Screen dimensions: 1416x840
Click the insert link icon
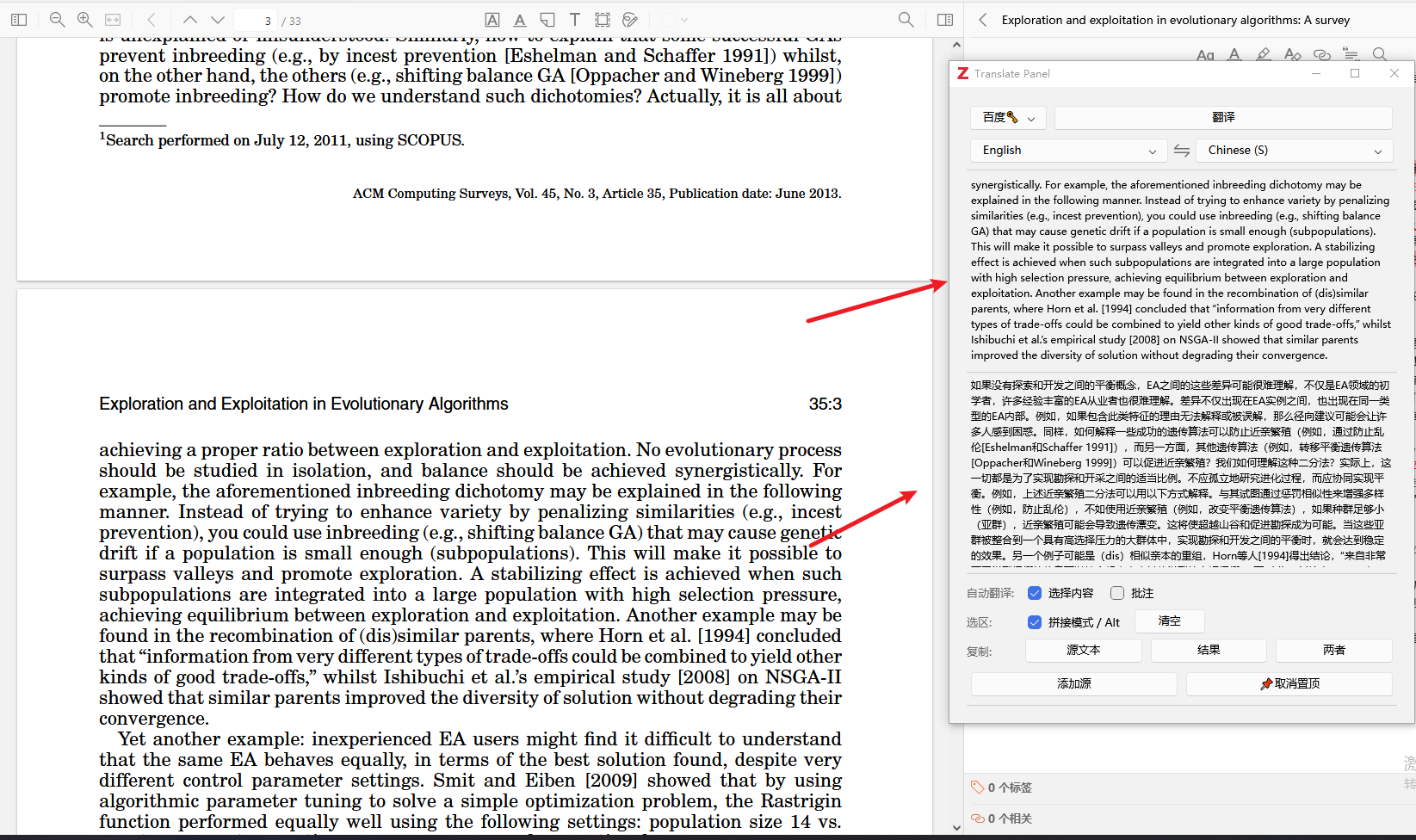(x=1321, y=55)
